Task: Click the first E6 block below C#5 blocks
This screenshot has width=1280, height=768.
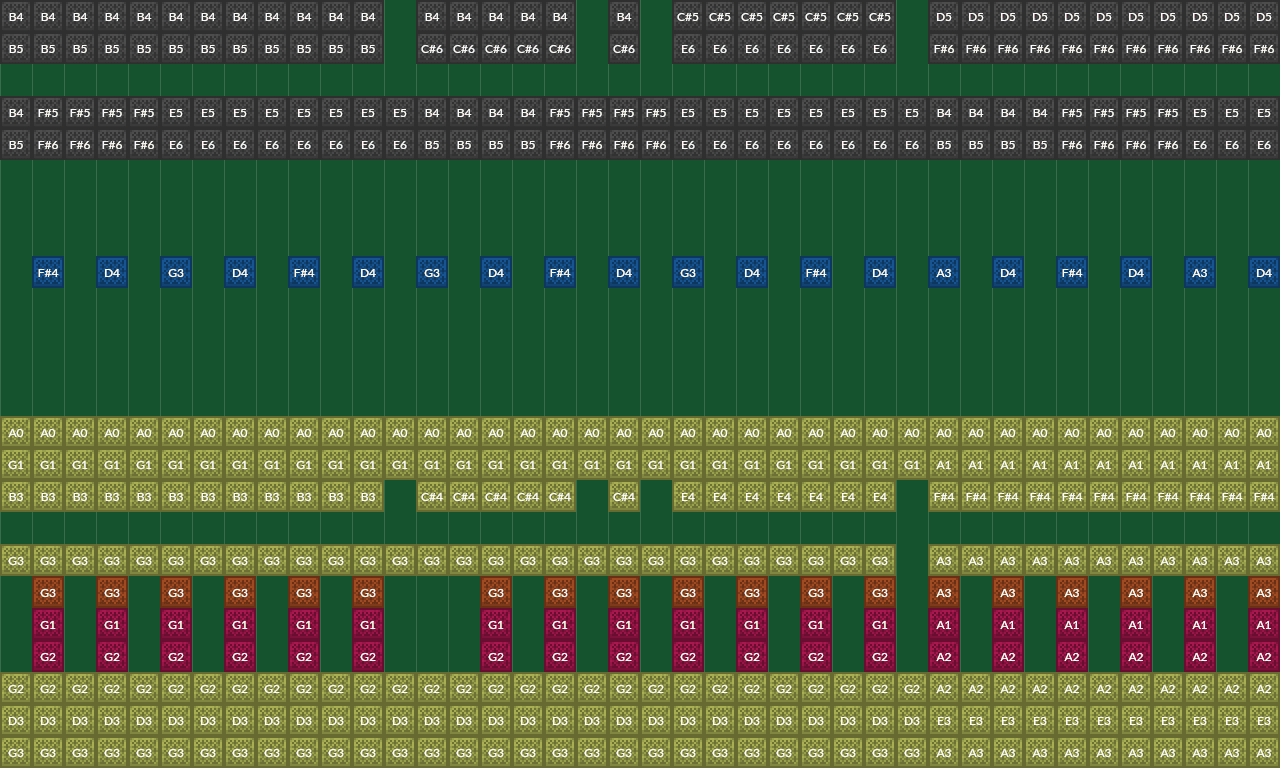Action: pos(688,49)
